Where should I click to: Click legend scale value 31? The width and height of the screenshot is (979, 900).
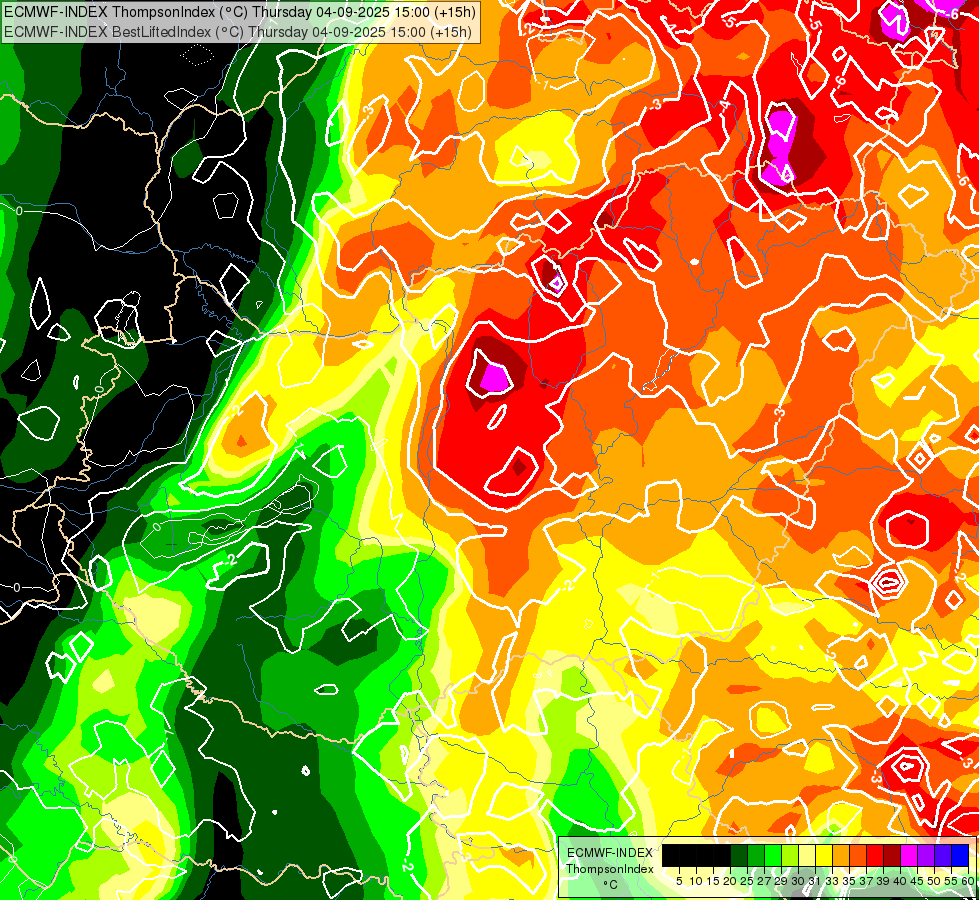click(x=815, y=881)
